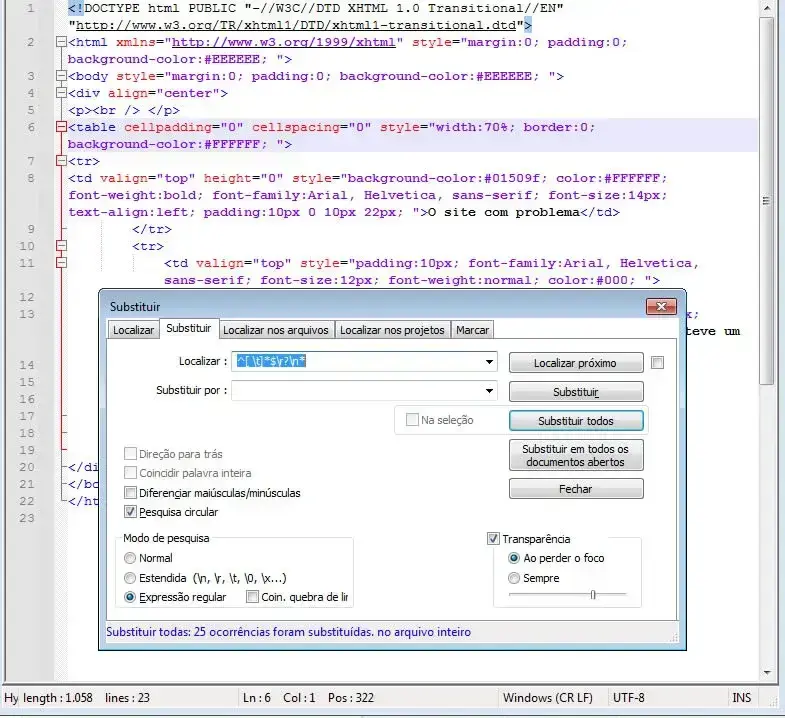Screen dimensions: 785x718
Task: Click the fold marker beside the table tag on line 6
Action: [61, 127]
